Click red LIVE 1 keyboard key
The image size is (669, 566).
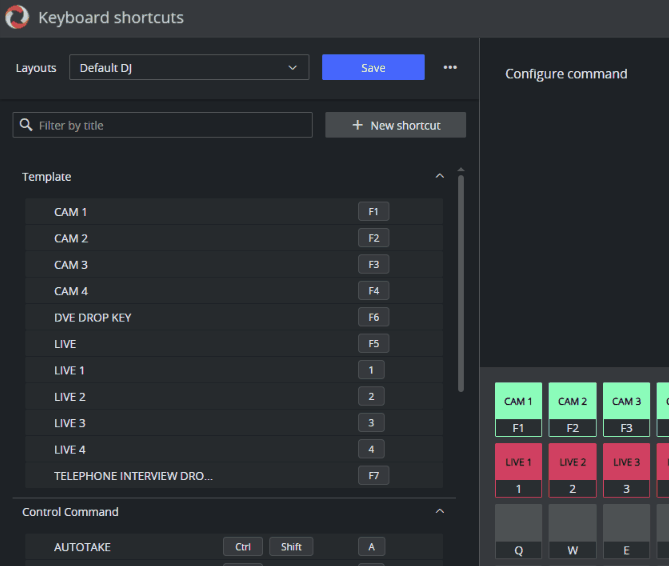coord(518,470)
